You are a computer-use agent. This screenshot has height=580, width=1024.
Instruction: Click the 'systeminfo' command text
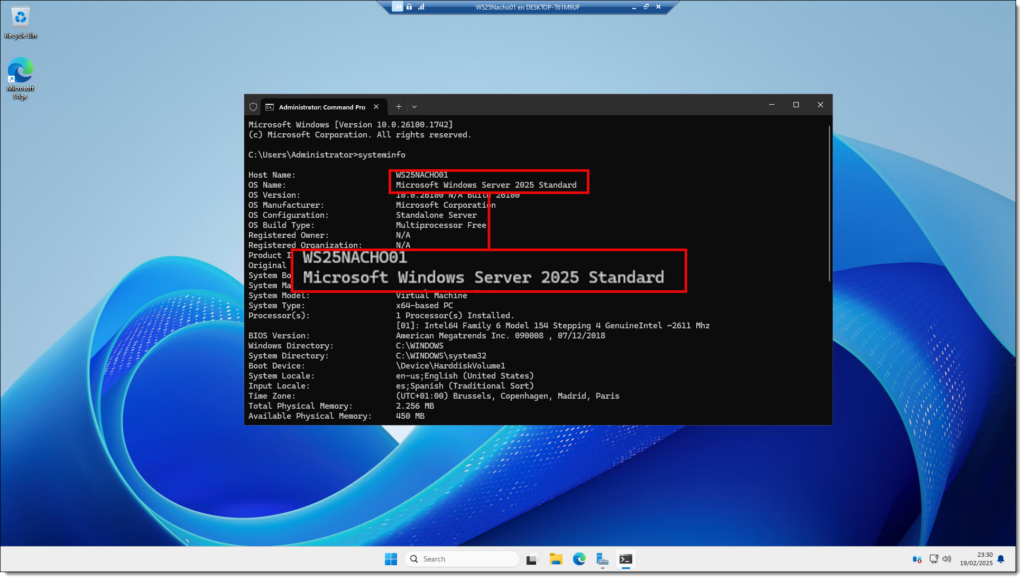coord(382,155)
